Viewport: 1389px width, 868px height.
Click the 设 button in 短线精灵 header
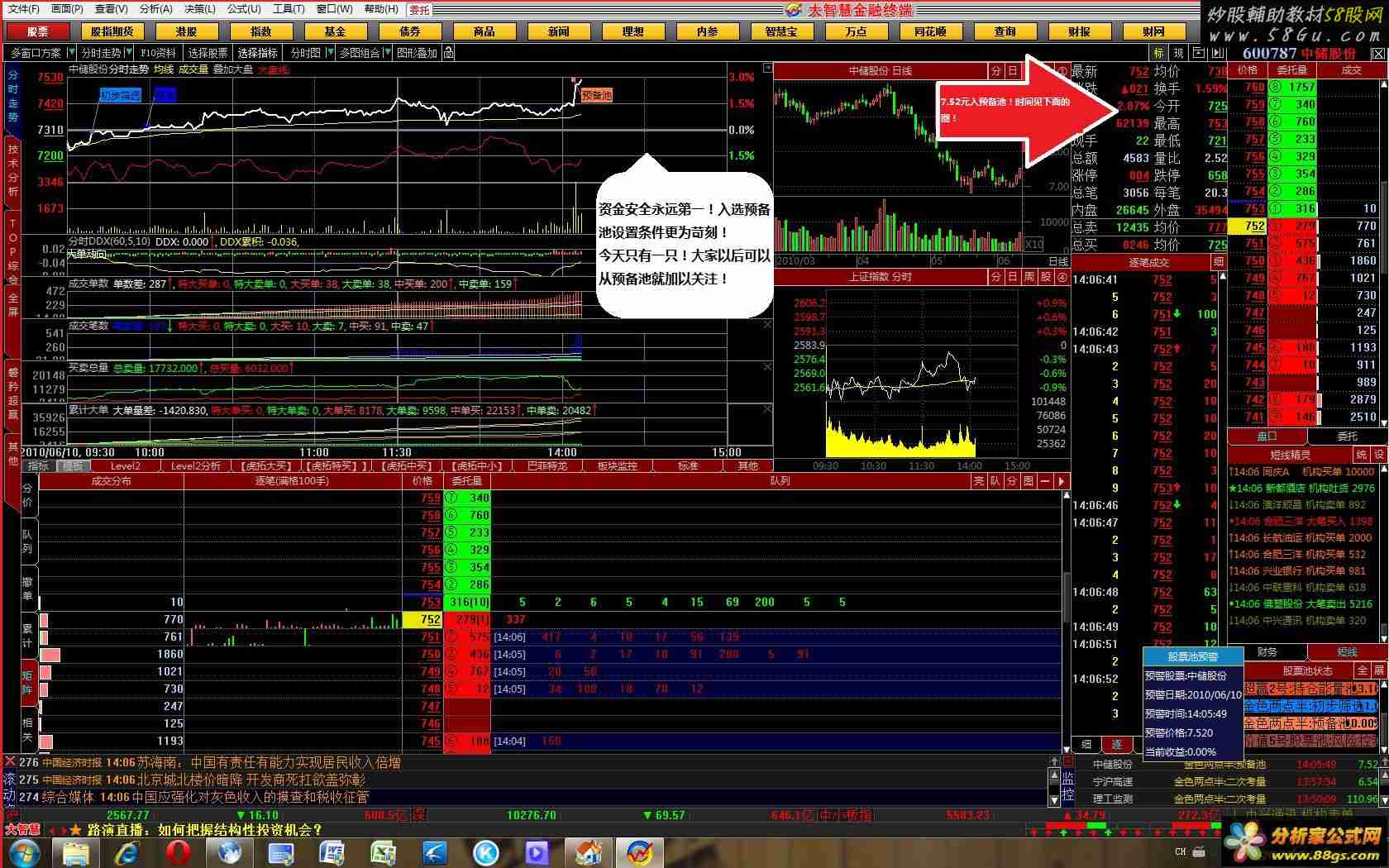click(x=1378, y=455)
